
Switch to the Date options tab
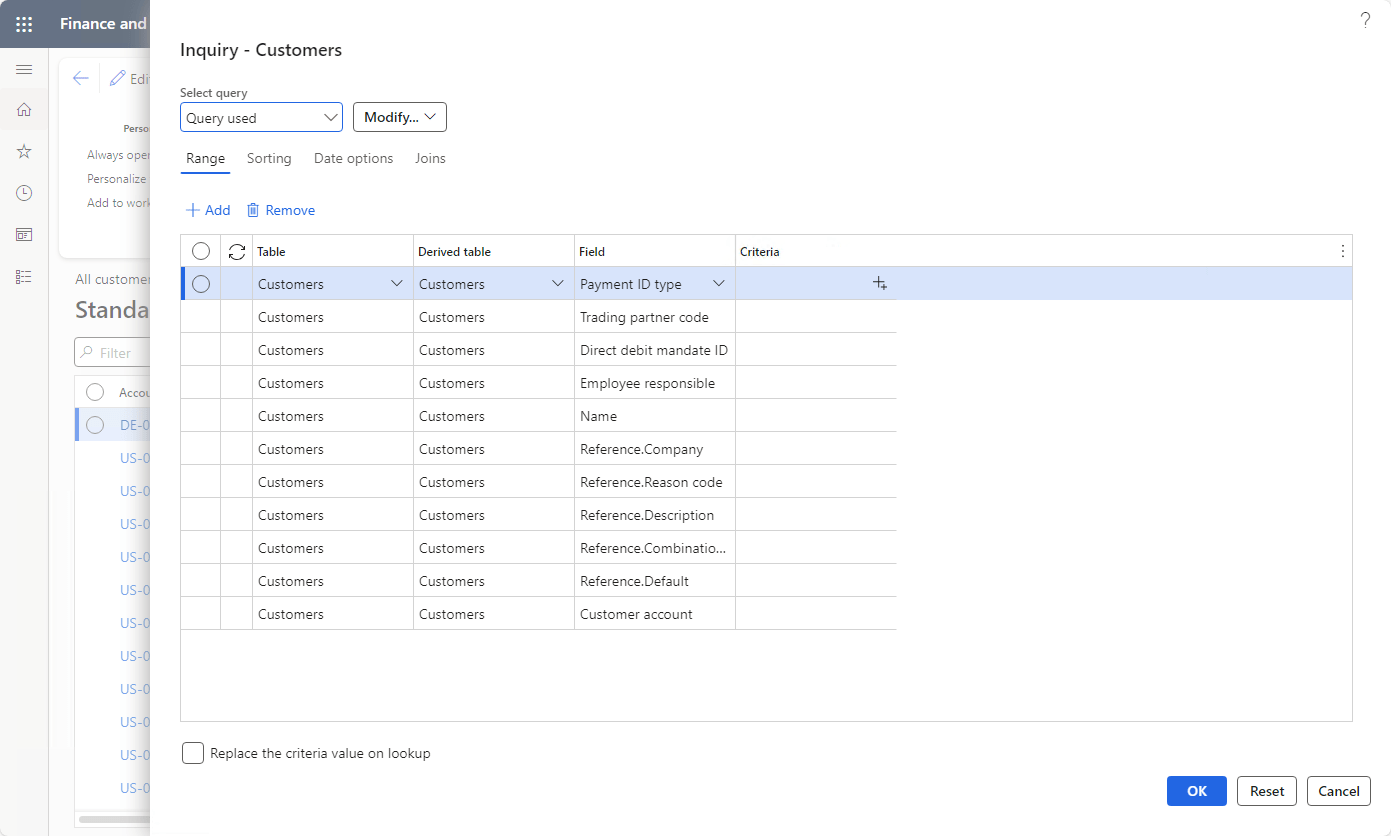pyautogui.click(x=353, y=158)
